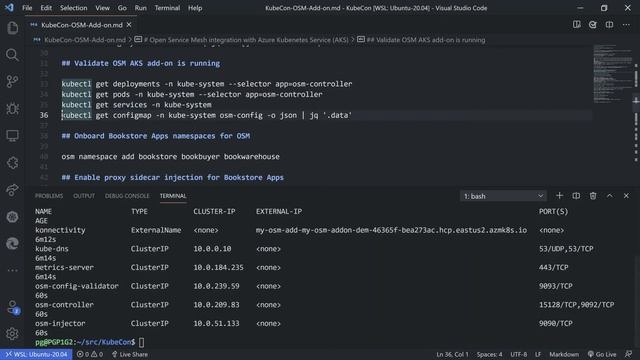Click errors and warnings count in status bar
The height and width of the screenshot is (360, 640).
coord(90,354)
